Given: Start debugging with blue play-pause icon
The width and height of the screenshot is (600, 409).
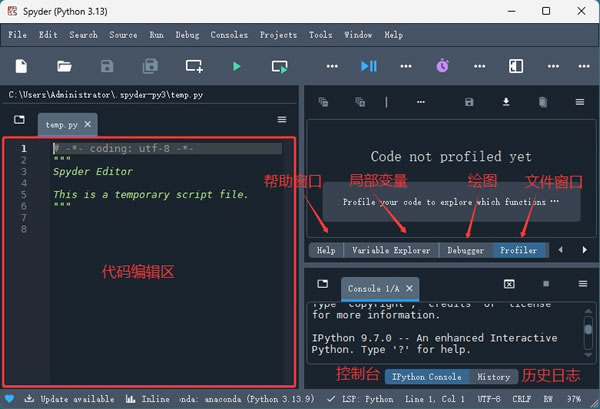Looking at the screenshot, I should click(369, 66).
